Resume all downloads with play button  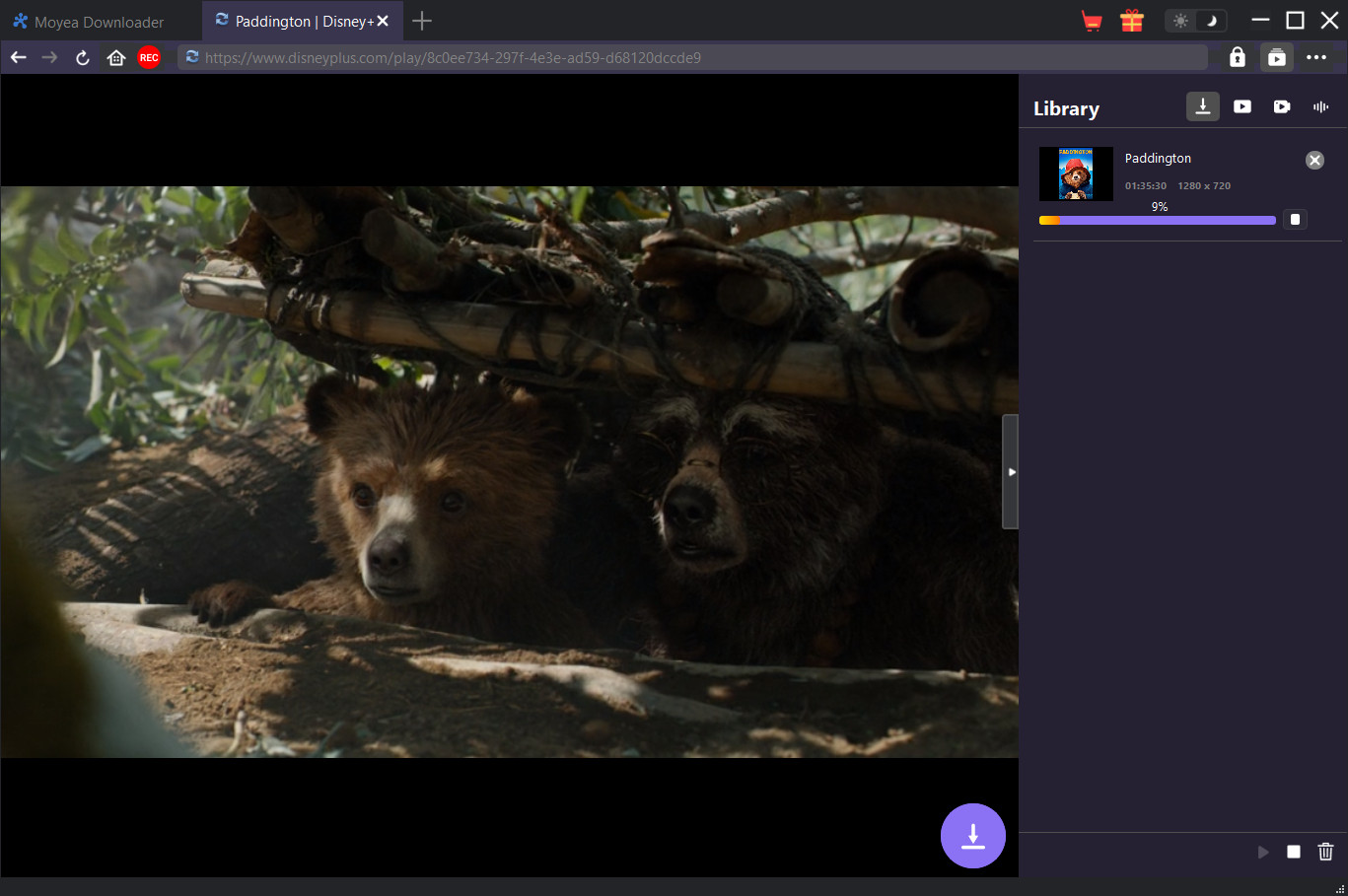point(1262,852)
